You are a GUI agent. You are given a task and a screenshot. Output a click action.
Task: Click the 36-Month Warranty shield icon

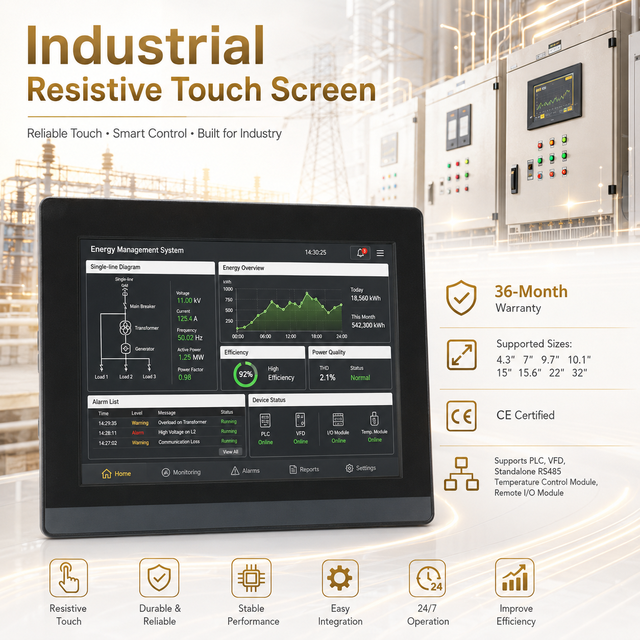(x=461, y=298)
